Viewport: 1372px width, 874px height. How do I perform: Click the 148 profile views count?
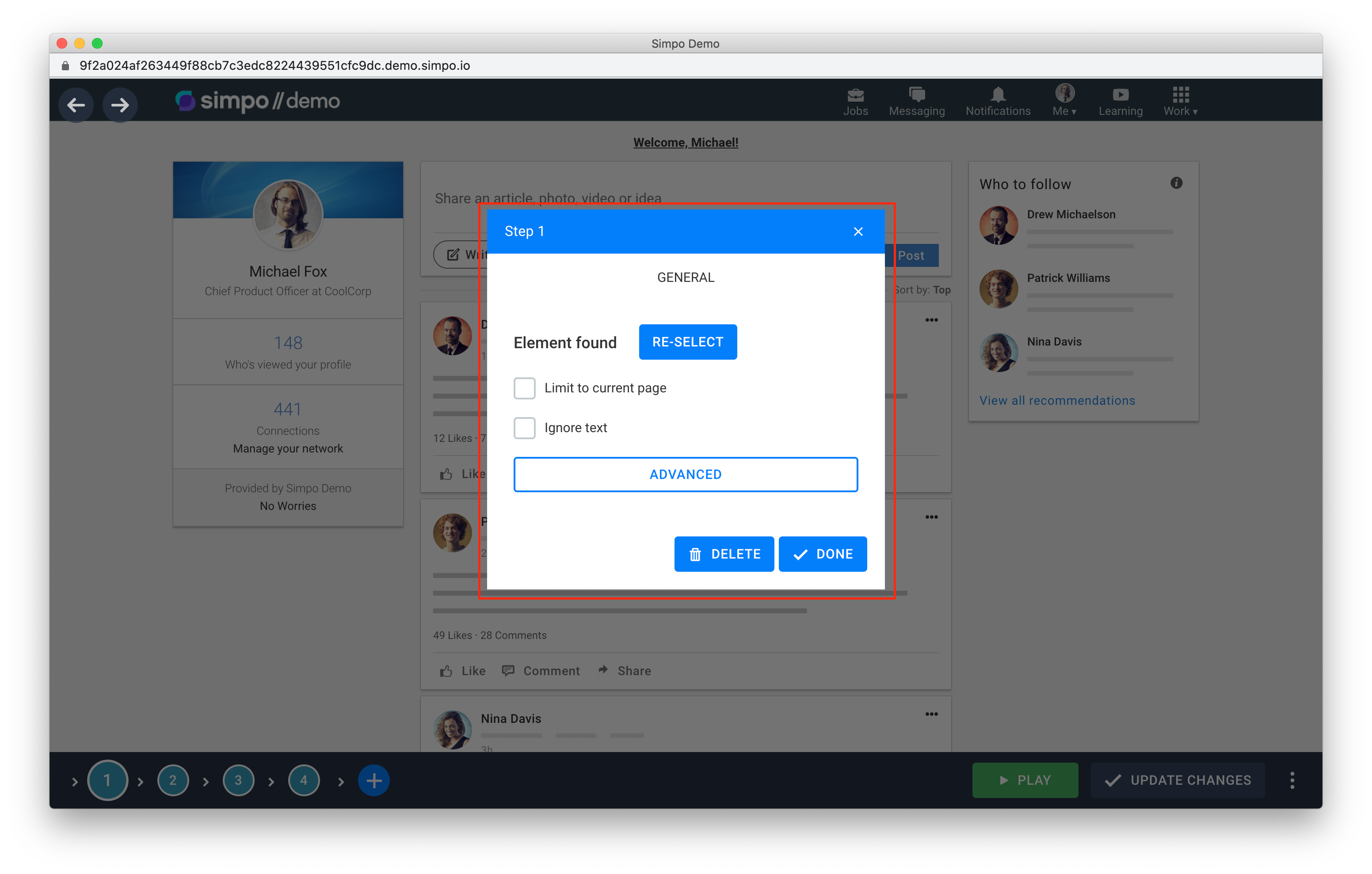(x=288, y=342)
